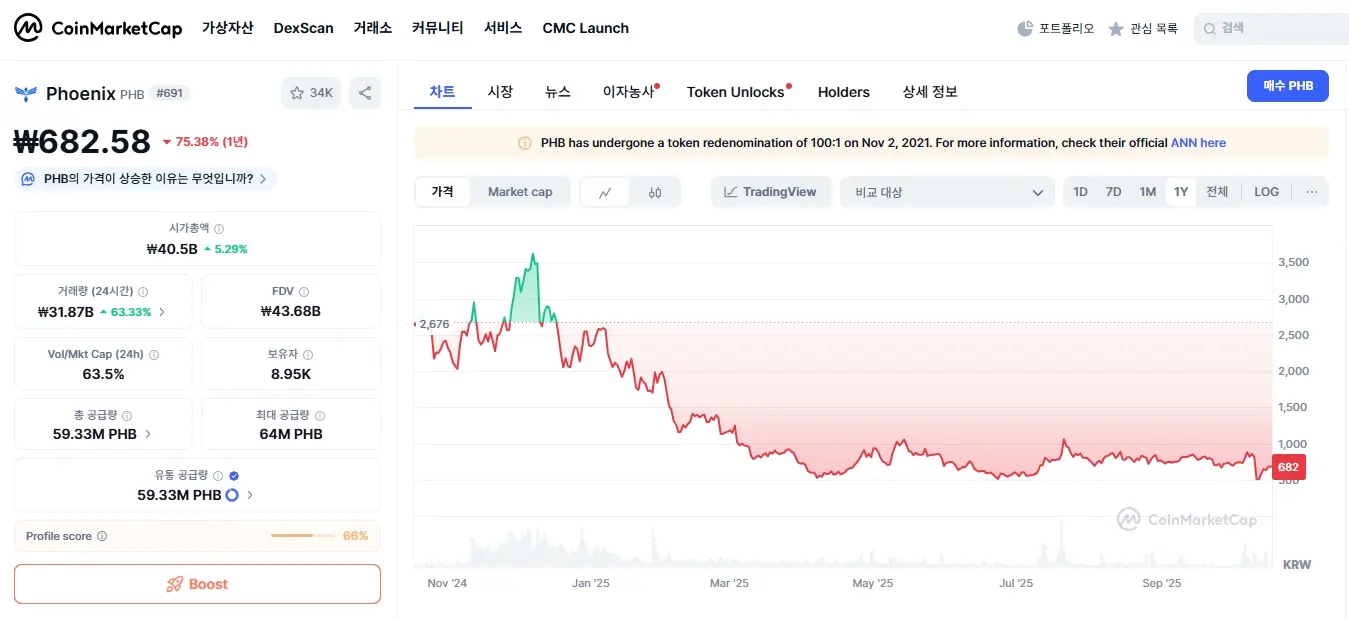
Task: Switch to the 시장 tab
Action: tap(500, 92)
